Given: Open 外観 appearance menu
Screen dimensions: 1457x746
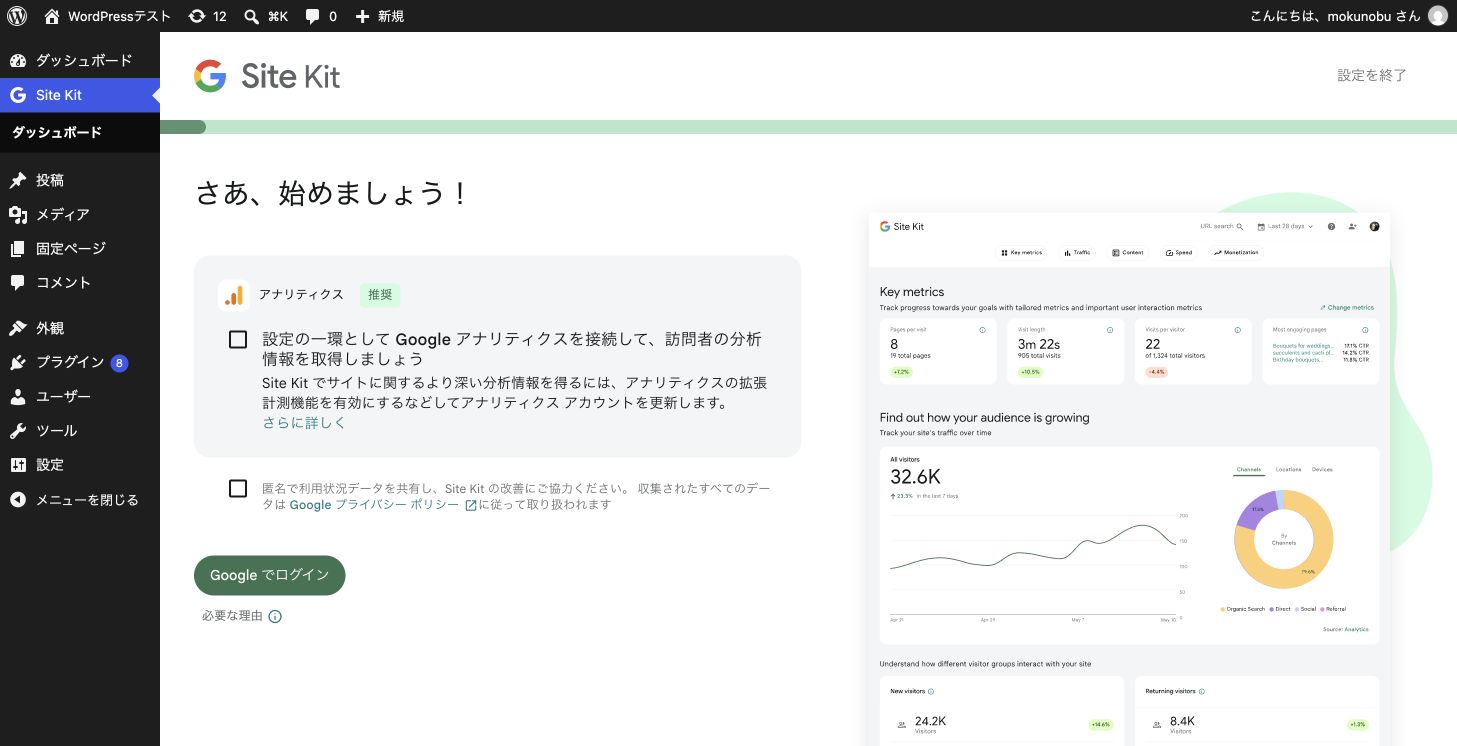Looking at the screenshot, I should point(80,328).
